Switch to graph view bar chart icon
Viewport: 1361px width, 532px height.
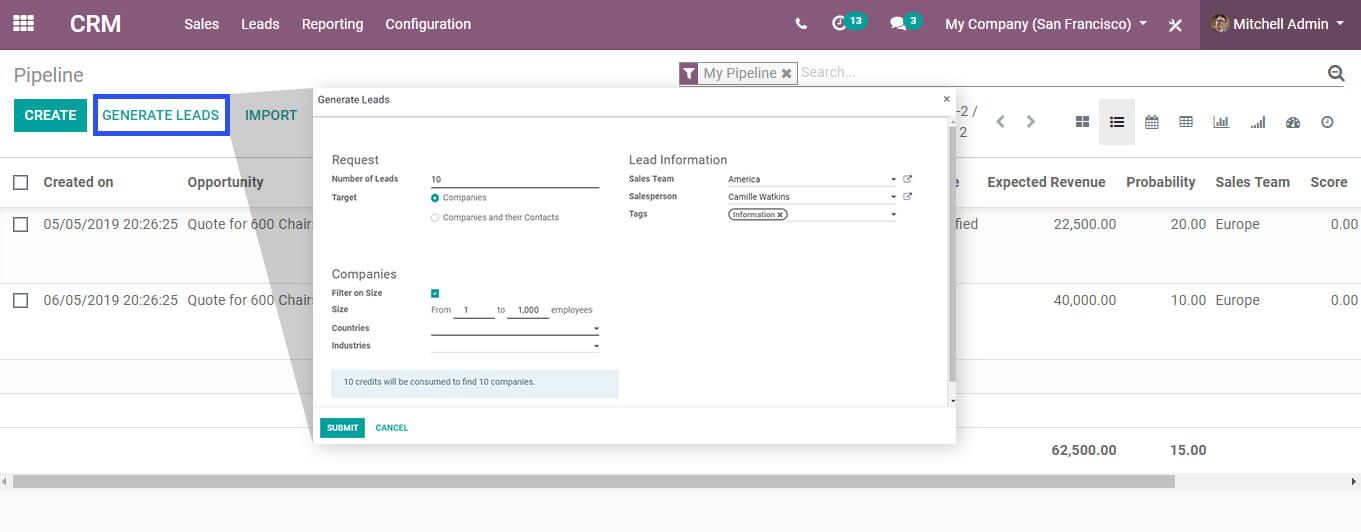tap(1221, 122)
